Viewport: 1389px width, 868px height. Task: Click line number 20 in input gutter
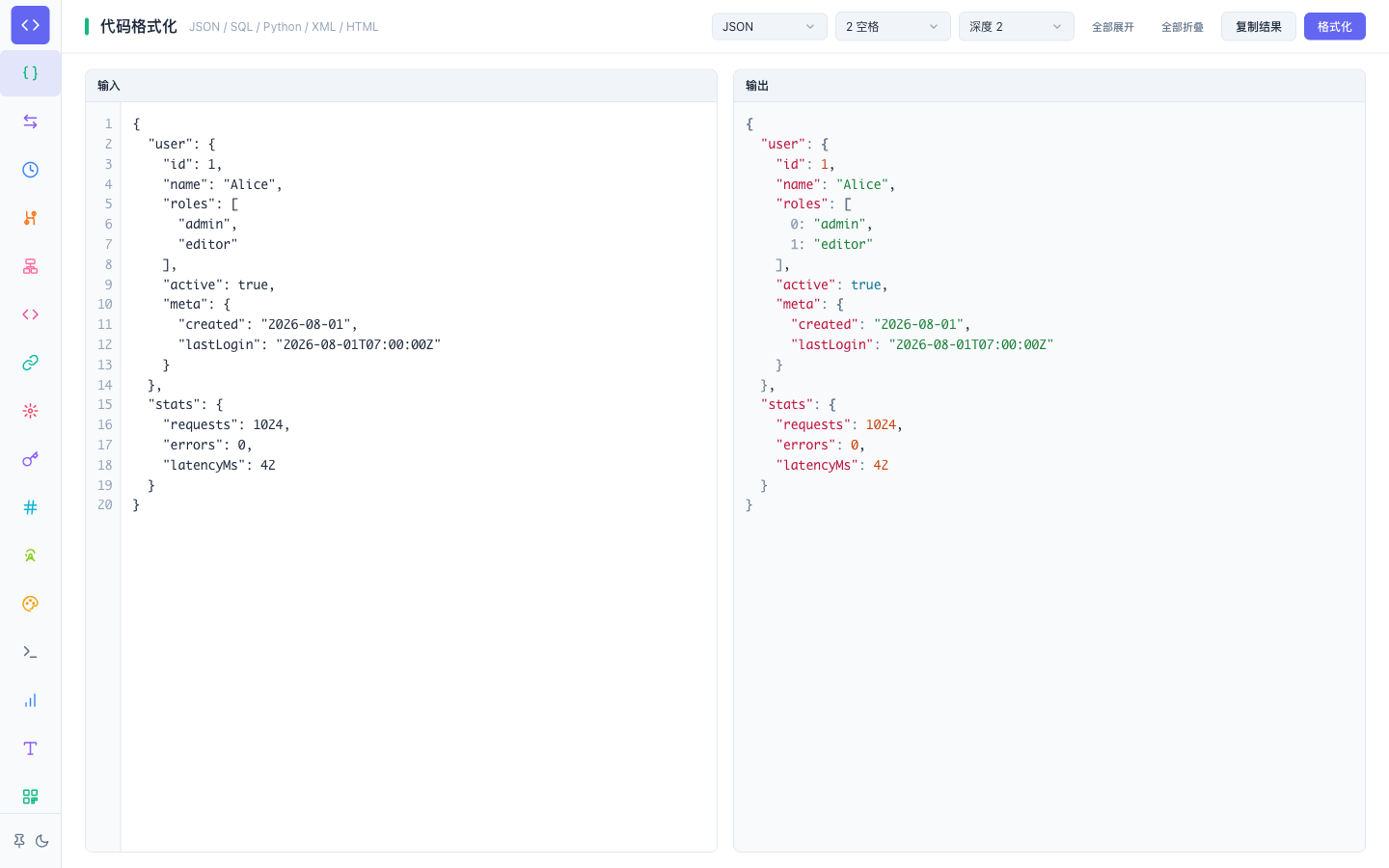tap(104, 505)
